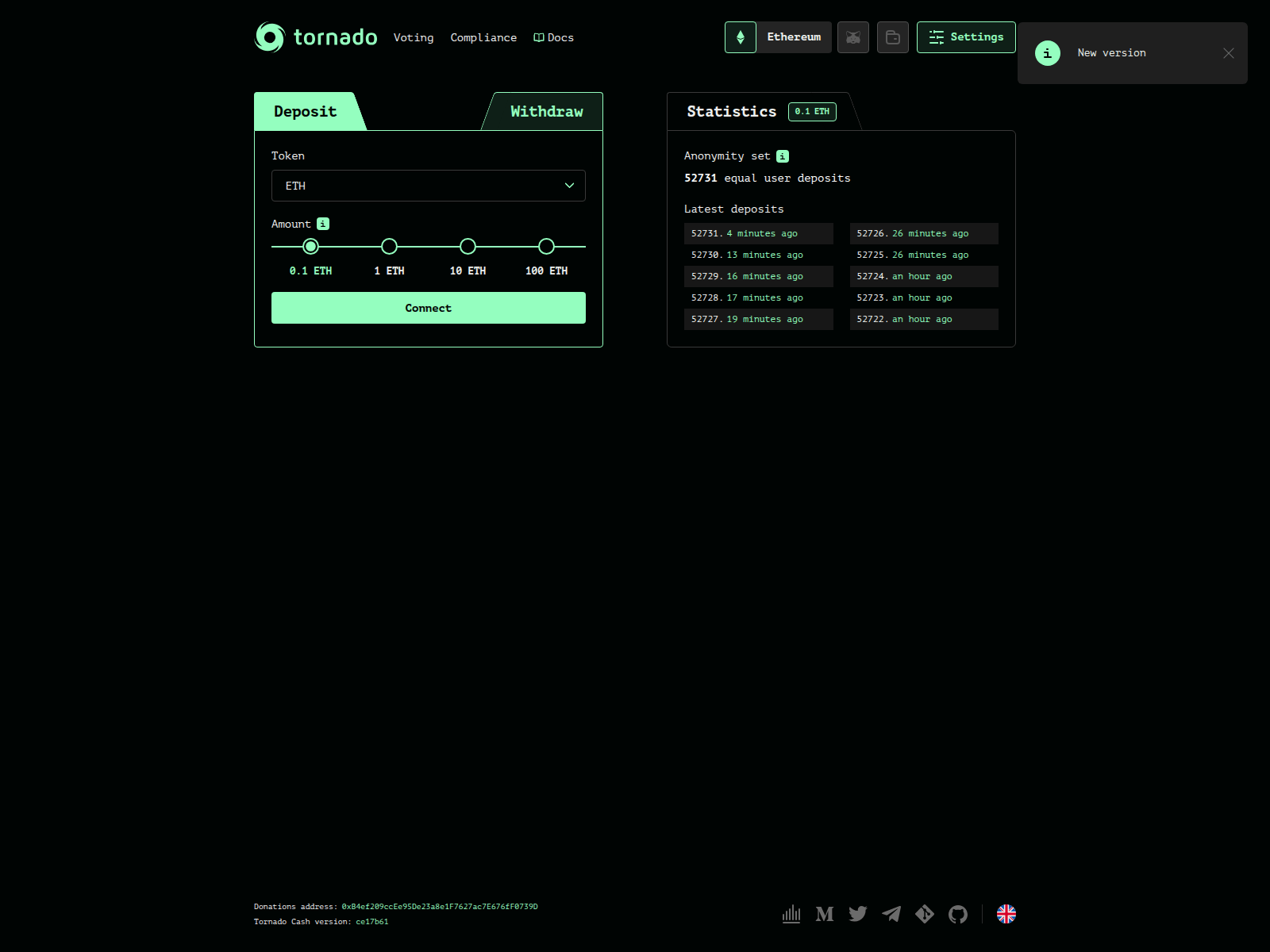Open the Telegram icon in the footer
Screen dimensions: 1270x952
(891, 914)
